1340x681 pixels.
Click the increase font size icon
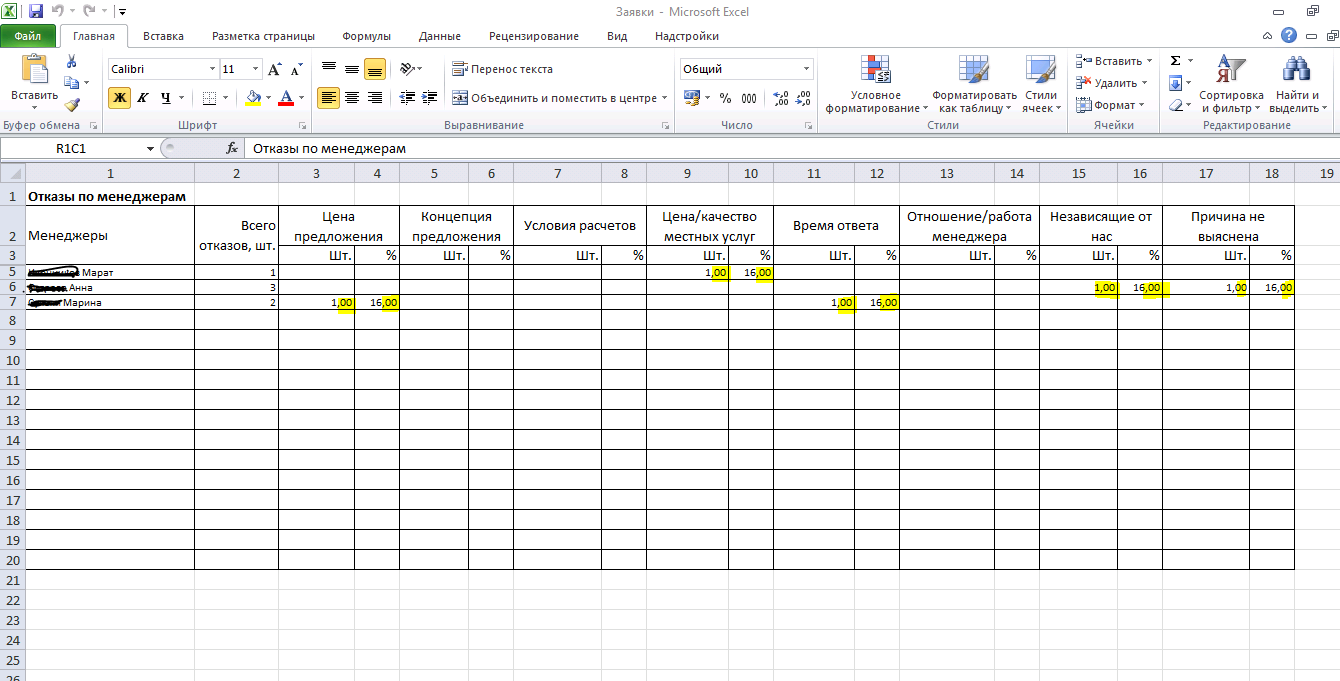pos(274,70)
